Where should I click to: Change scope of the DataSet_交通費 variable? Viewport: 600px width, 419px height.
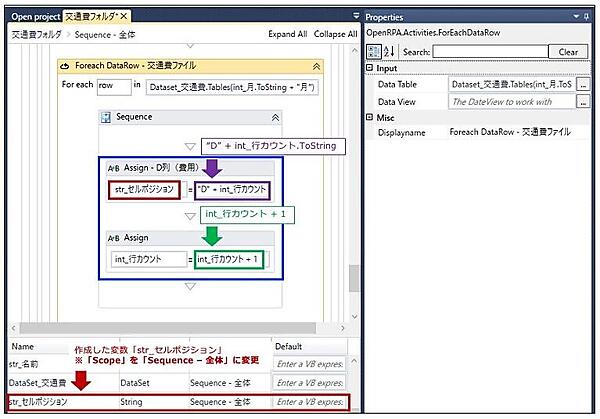click(x=220, y=383)
